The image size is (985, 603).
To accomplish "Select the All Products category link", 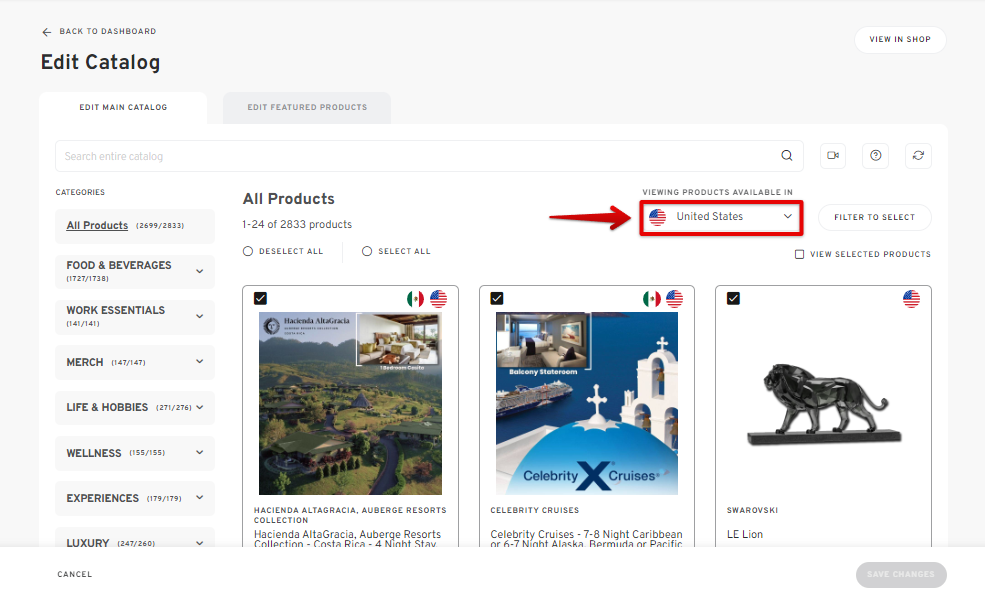I will pos(97,225).
